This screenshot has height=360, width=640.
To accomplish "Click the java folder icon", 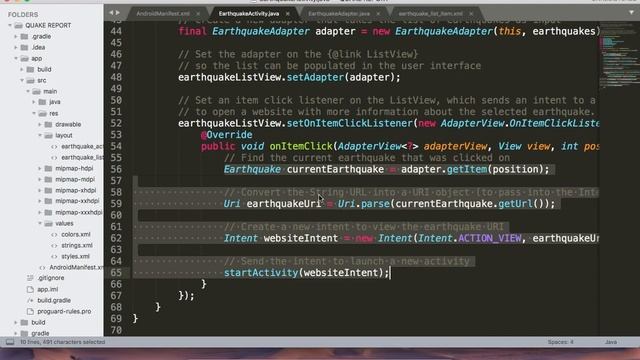I will tap(42, 102).
